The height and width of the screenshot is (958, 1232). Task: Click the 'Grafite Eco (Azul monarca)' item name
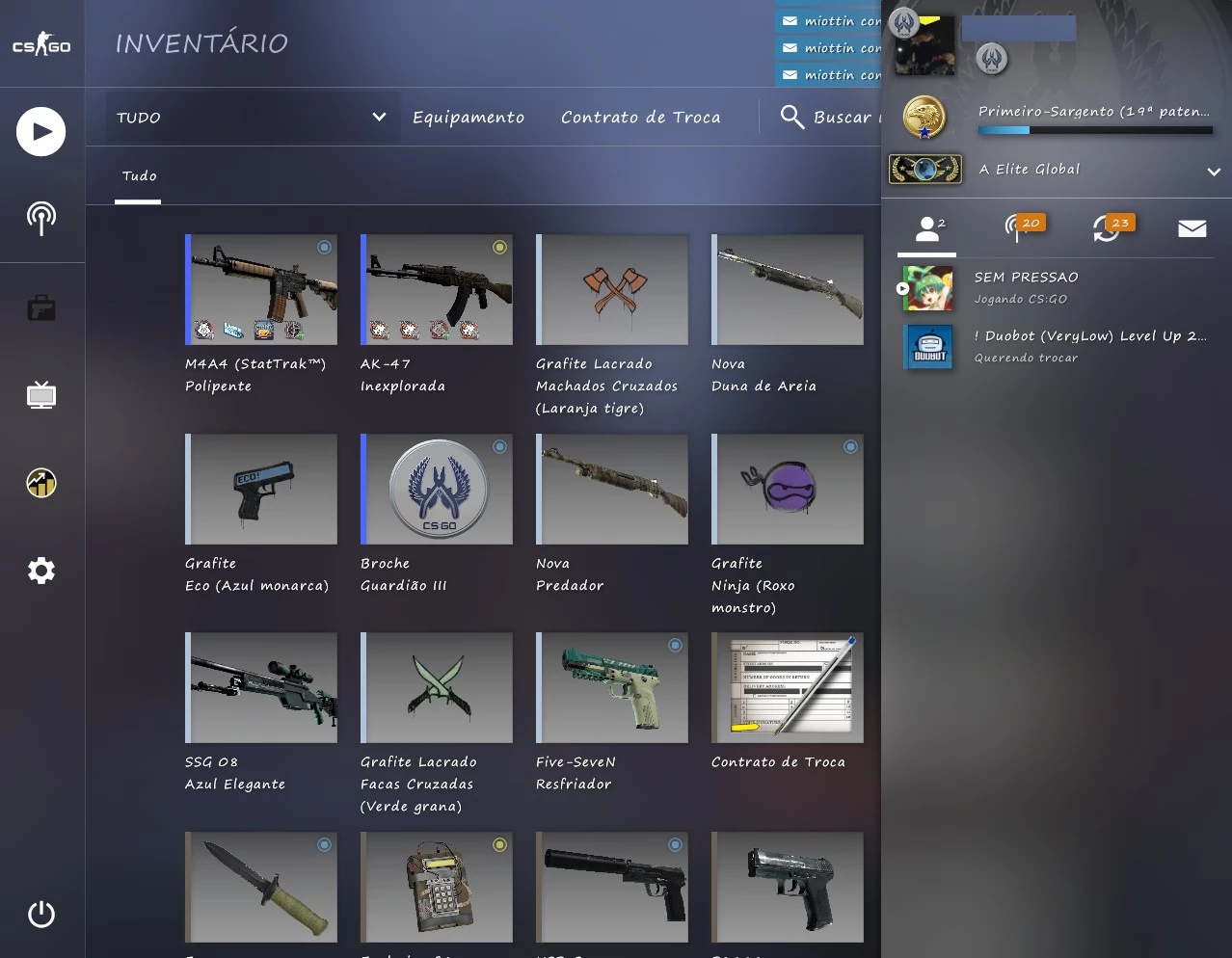pos(256,574)
